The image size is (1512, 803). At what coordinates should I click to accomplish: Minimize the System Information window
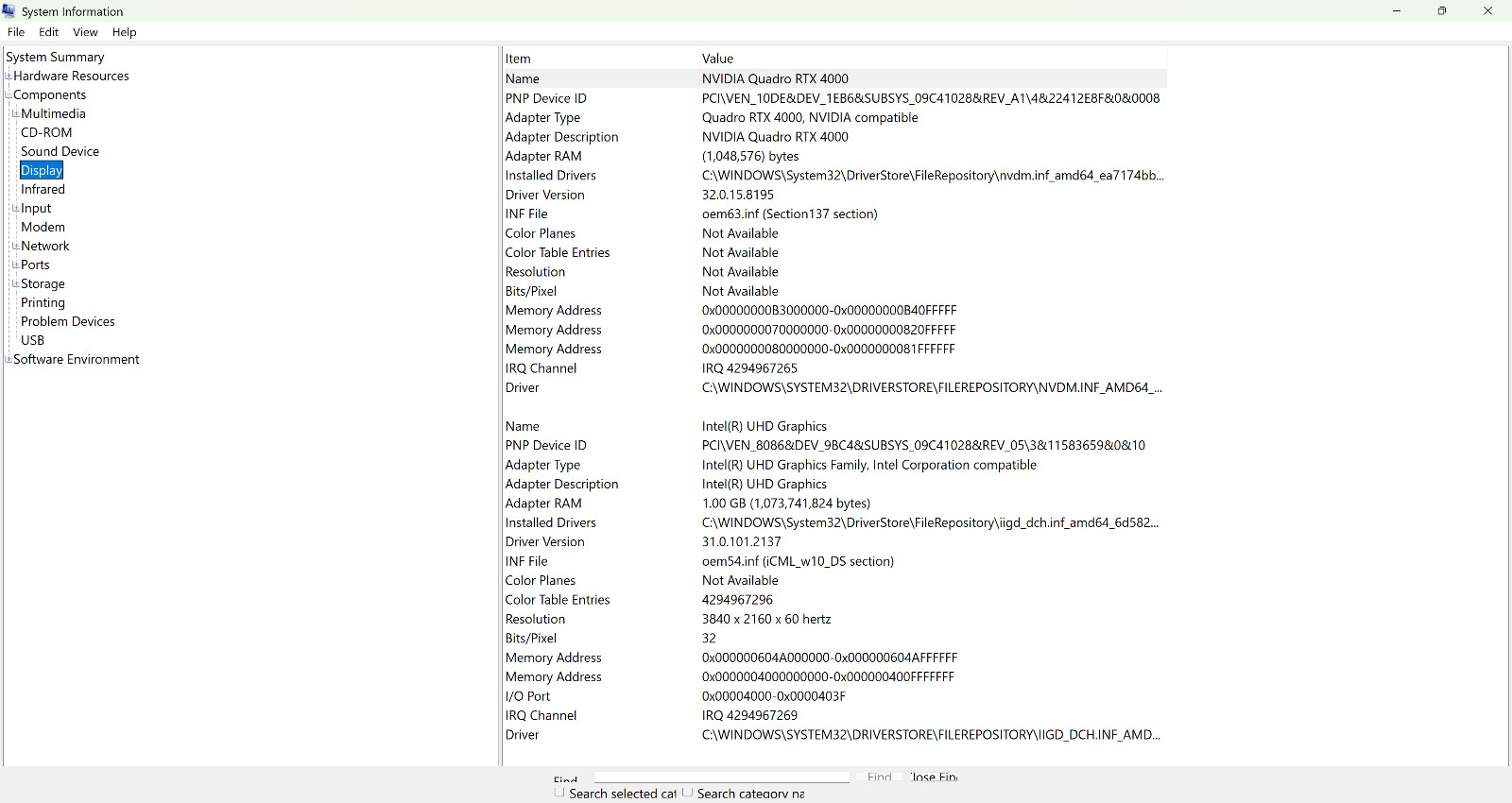pos(1397,11)
